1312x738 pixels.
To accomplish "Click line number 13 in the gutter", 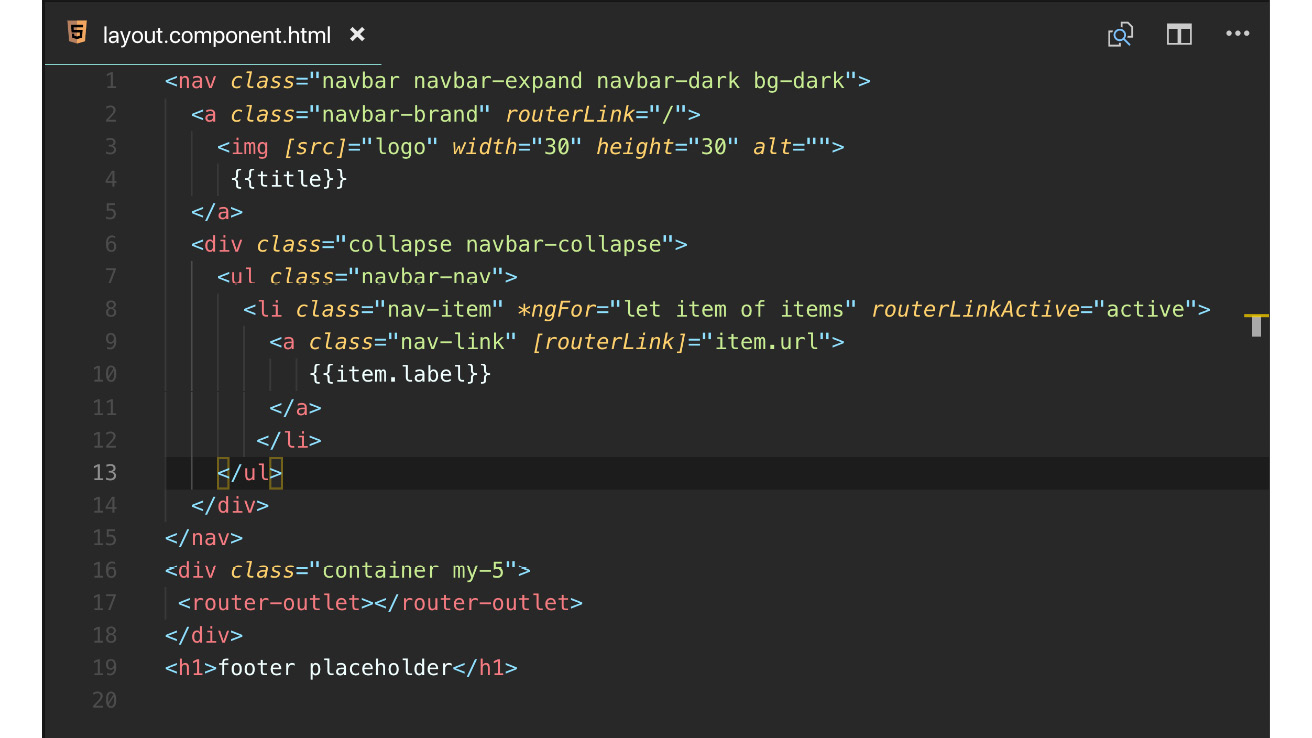I will click(104, 472).
